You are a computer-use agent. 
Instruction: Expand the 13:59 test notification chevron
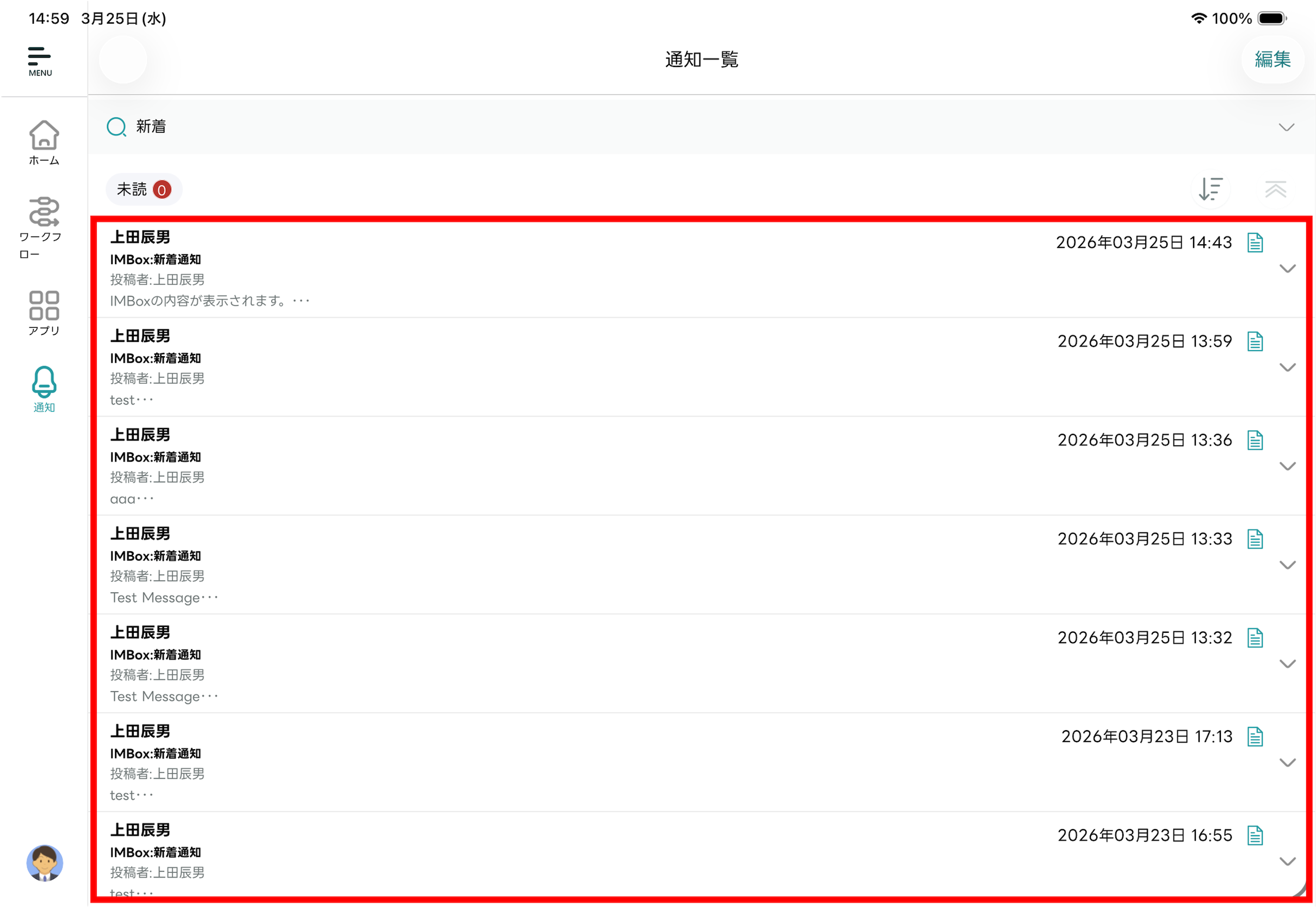1287,368
